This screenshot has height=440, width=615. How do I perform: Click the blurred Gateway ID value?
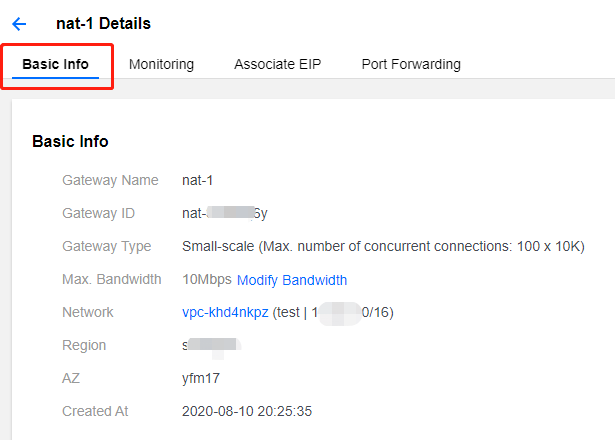(x=225, y=213)
